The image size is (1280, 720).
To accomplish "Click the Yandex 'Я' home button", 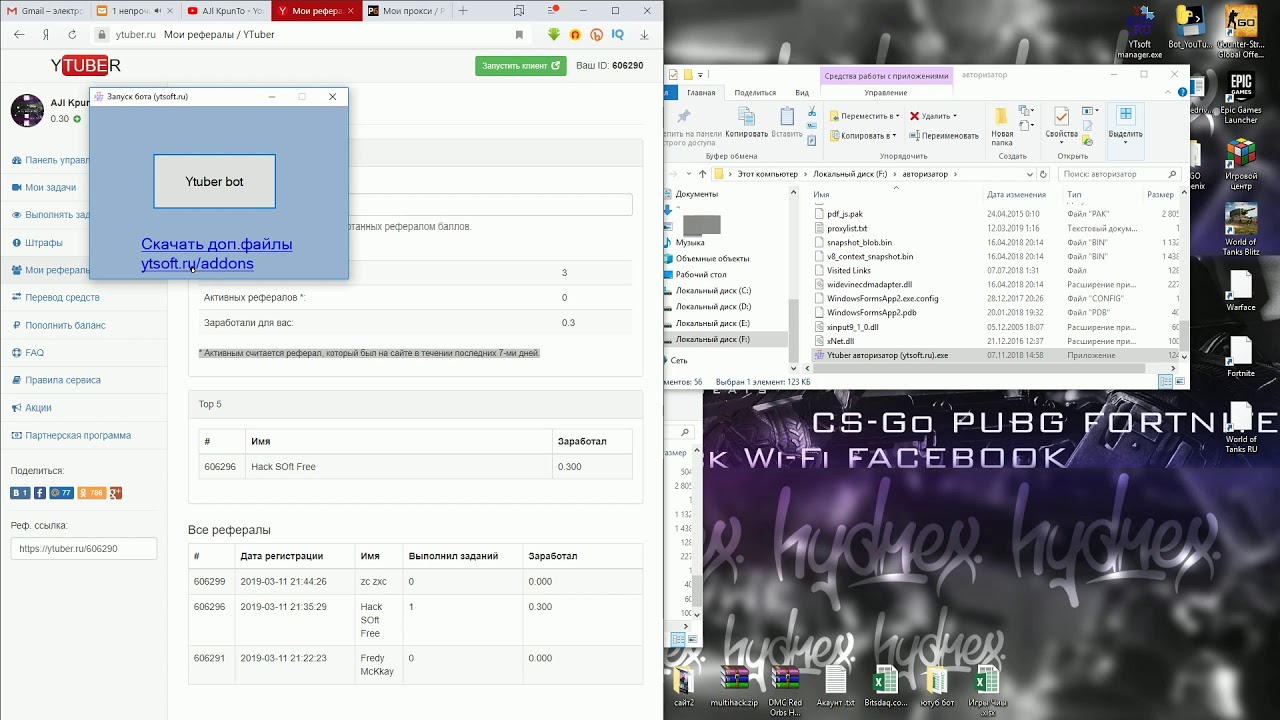I will coord(46,34).
